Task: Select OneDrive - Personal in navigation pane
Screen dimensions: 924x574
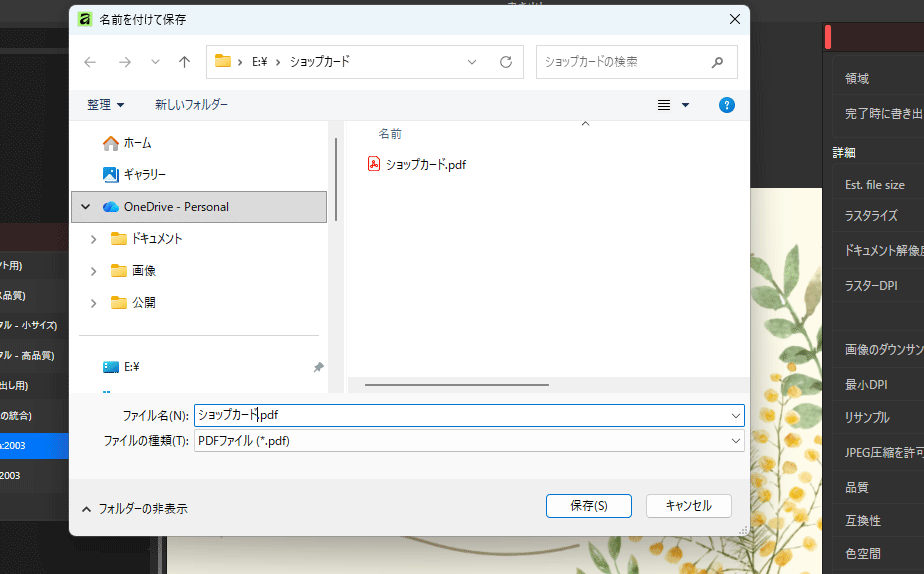Action: pyautogui.click(x=199, y=207)
